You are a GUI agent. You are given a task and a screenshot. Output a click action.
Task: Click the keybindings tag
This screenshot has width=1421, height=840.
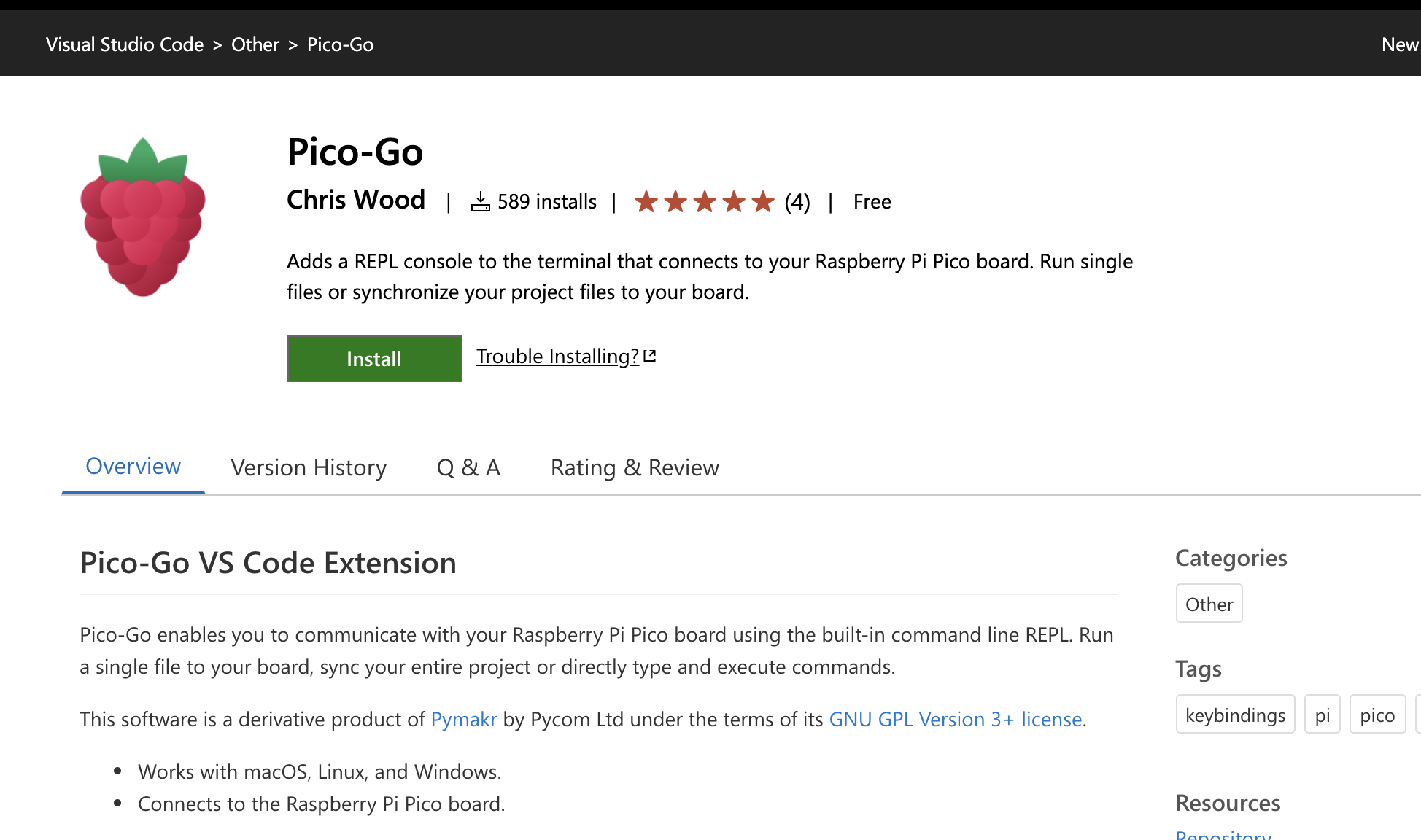(1235, 715)
